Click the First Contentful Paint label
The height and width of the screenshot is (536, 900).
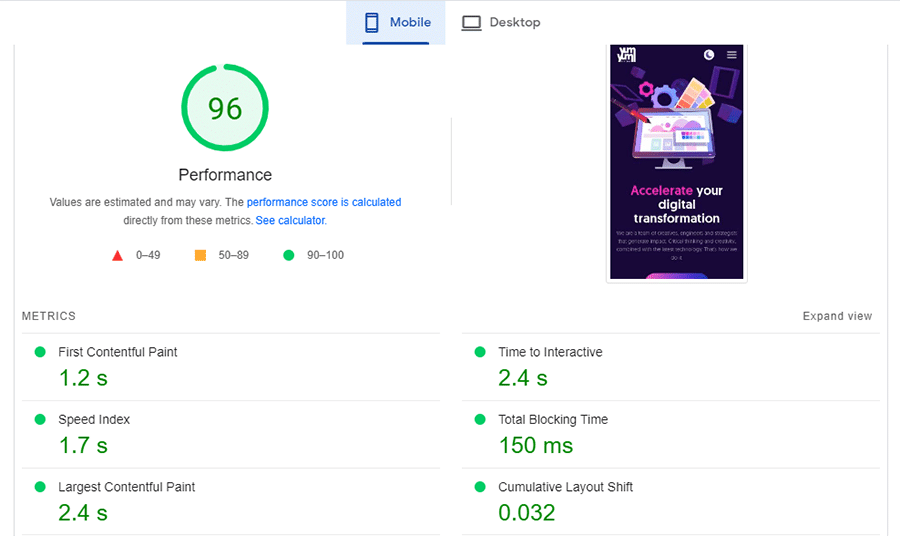click(x=118, y=352)
